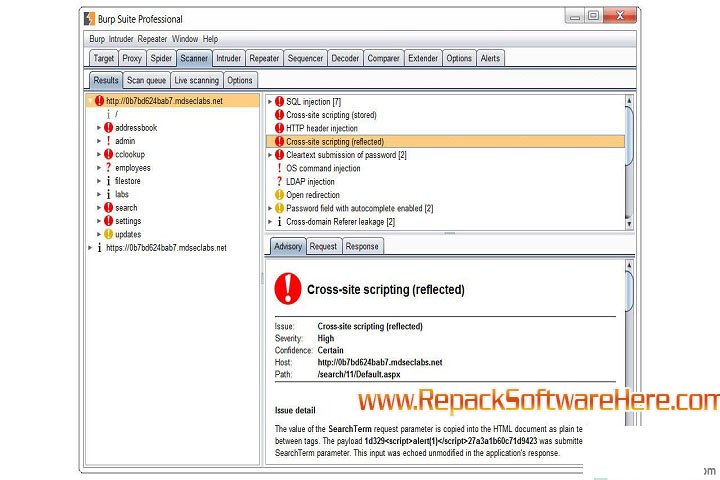This screenshot has height=480, width=720.
Task: Click the info icon beside https mdseclabs host
Action: point(99,248)
